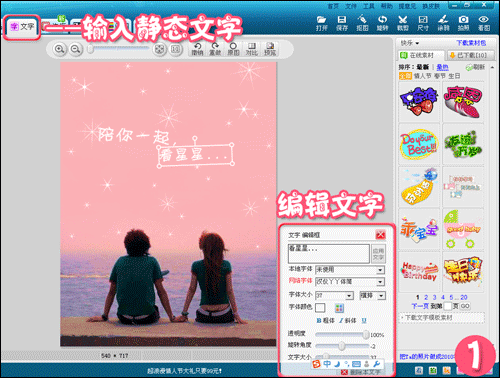
Task: Click the 应用文字 apply button
Action: (x=378, y=254)
